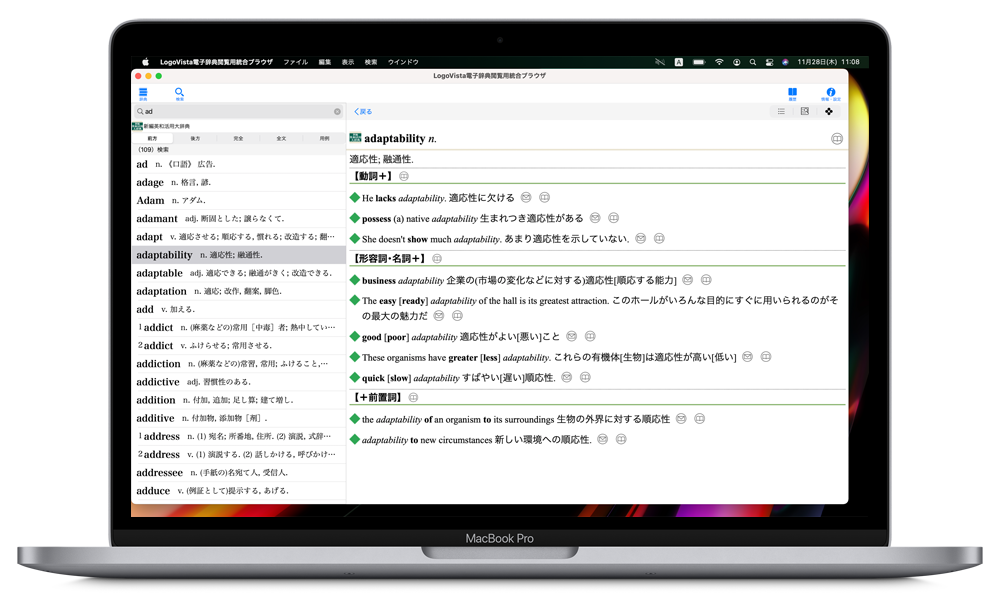1000x600 pixels.
Task: Click the Siri icon in the menu bar
Action: (785, 62)
